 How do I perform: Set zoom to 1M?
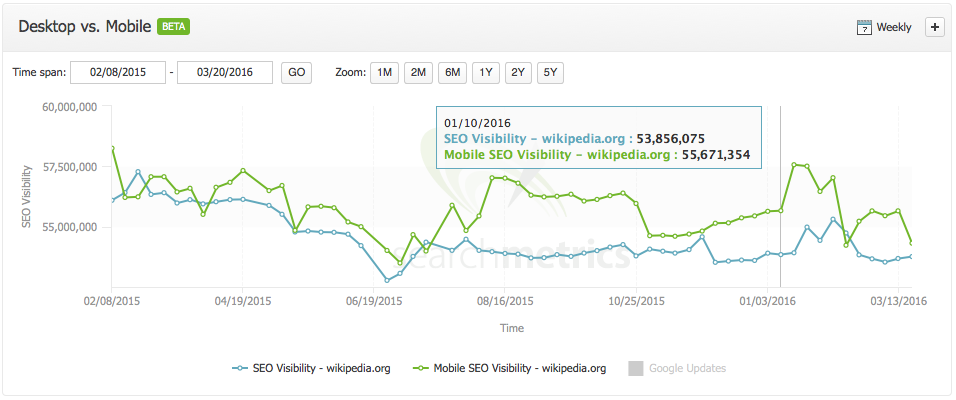click(x=384, y=72)
